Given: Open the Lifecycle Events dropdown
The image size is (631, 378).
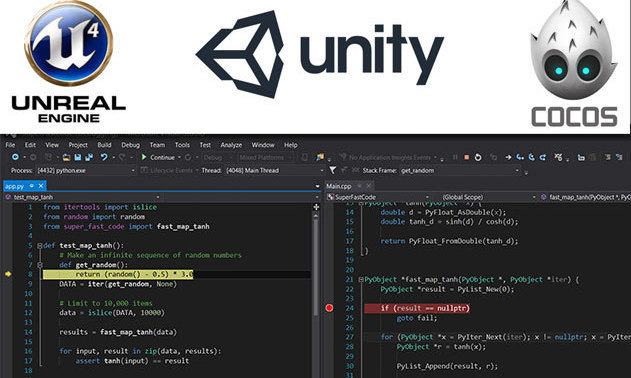Looking at the screenshot, I should click(x=169, y=170).
